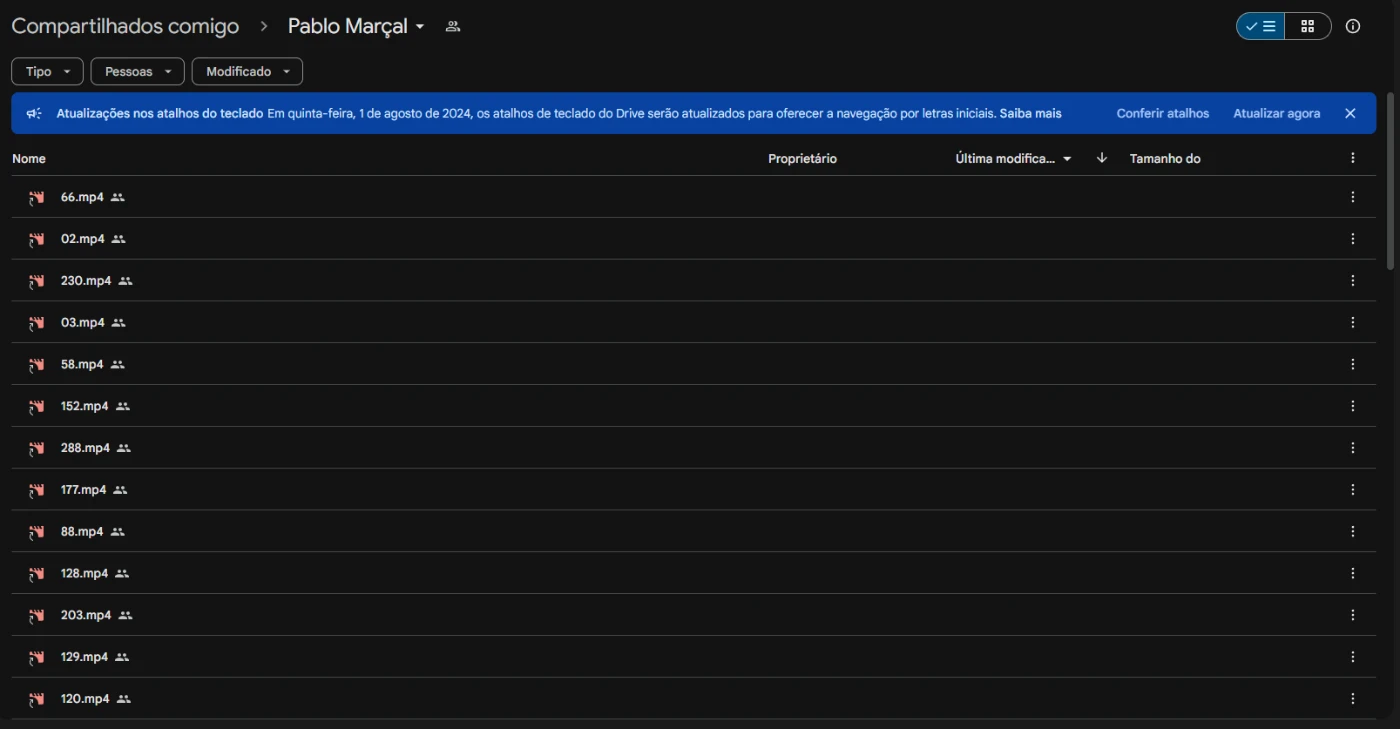Click the megaphone announcement icon in banner
1400x729 pixels.
(34, 114)
